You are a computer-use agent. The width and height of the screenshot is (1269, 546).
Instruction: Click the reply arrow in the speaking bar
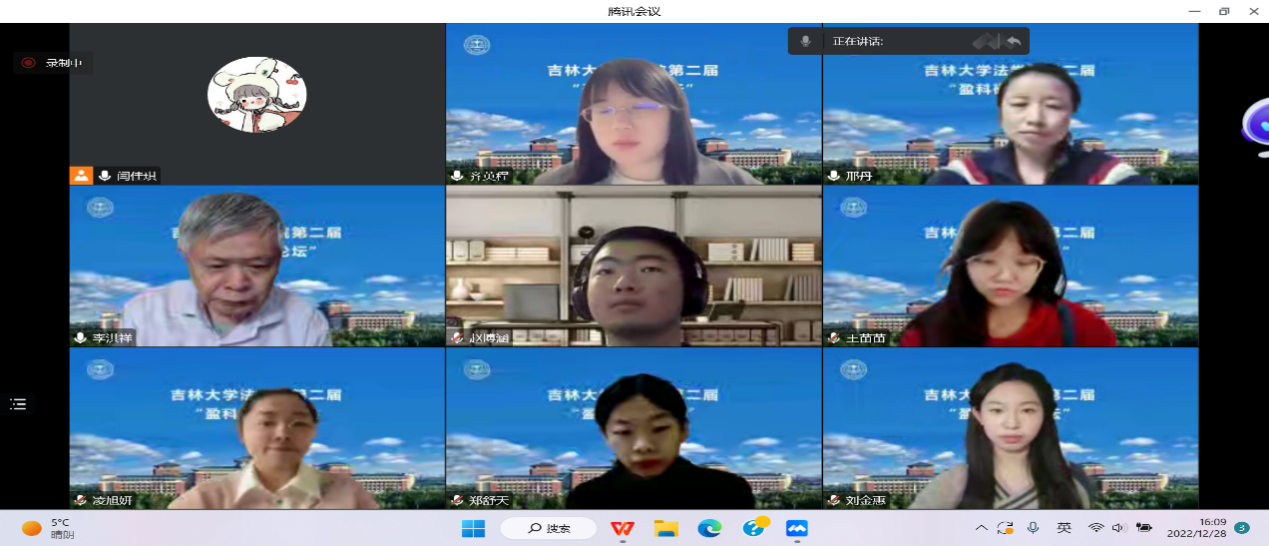click(x=1013, y=41)
